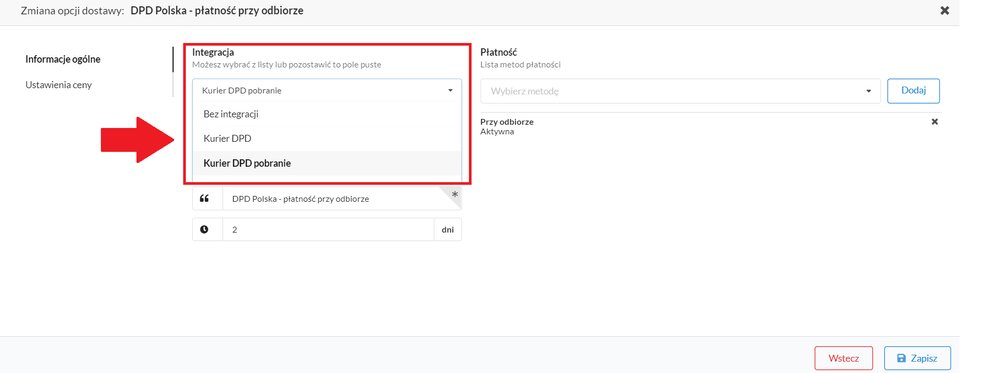Viewport: 1000px width, 373px height.
Task: Save changes with Zapisz button
Action: (917, 358)
